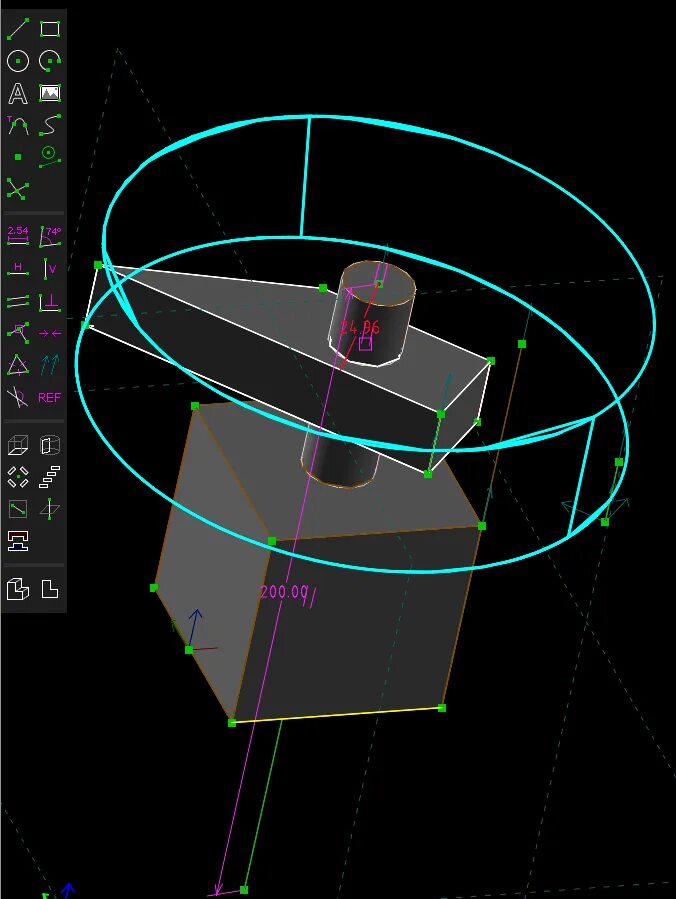The height and width of the screenshot is (899, 676).
Task: Create a new extrude group
Action: pyautogui.click(x=18, y=445)
